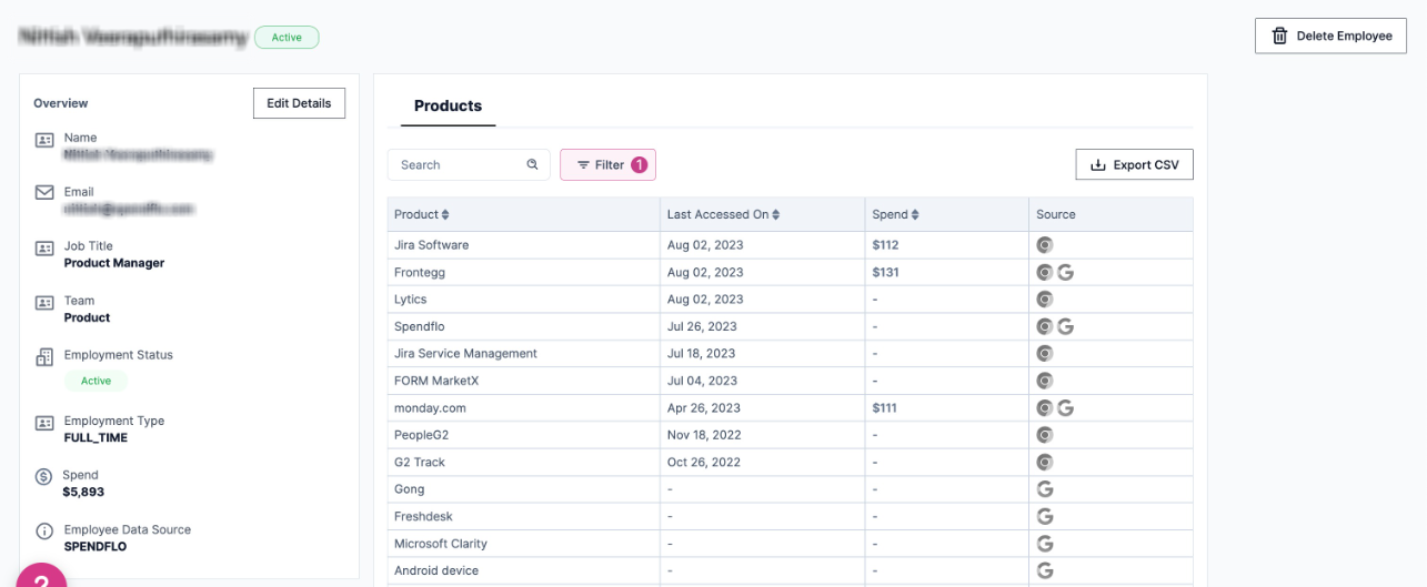Viewport: 1427px width, 587px height.
Task: Sort the table by Spend column
Action: [916, 215]
